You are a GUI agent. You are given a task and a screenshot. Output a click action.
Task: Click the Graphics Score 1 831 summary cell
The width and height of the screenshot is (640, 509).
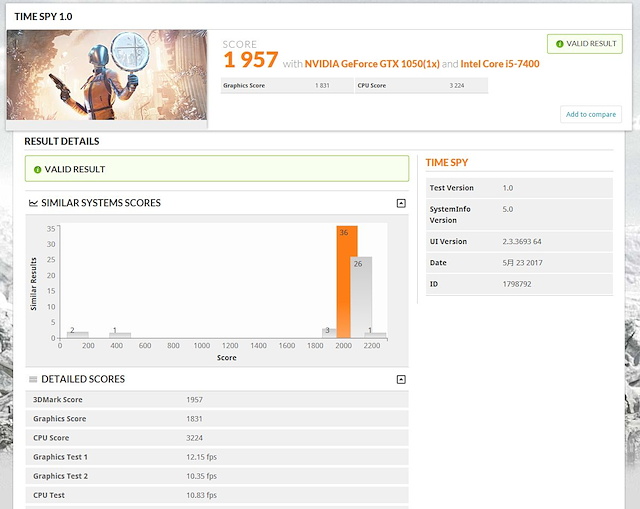(287, 85)
